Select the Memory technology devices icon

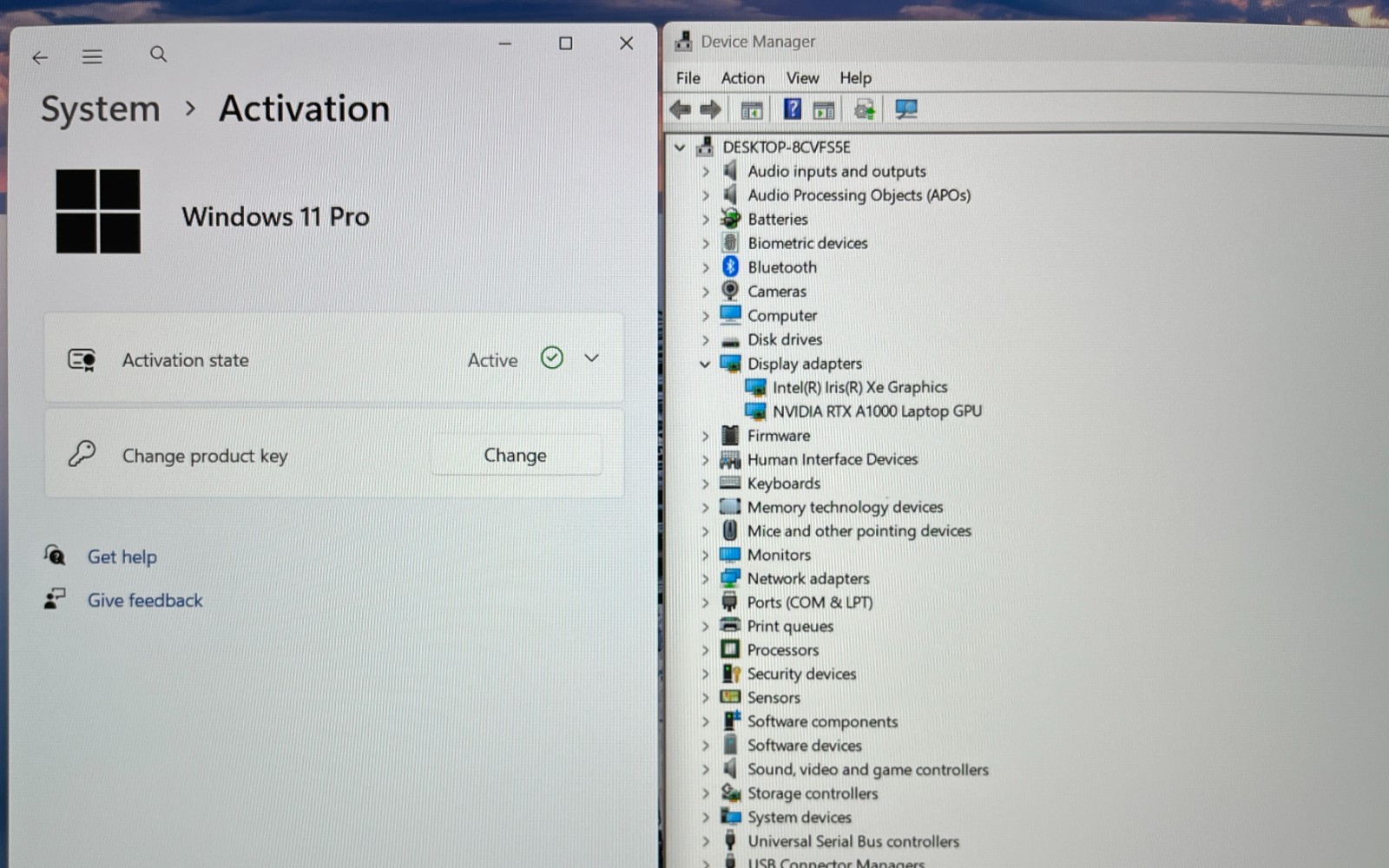tap(730, 506)
